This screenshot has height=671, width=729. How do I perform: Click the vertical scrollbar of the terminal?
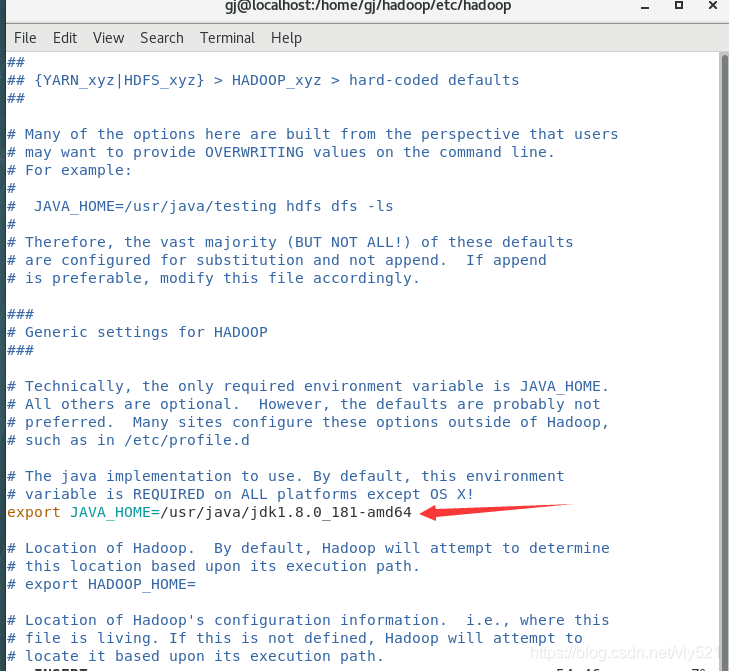[x=724, y=361]
